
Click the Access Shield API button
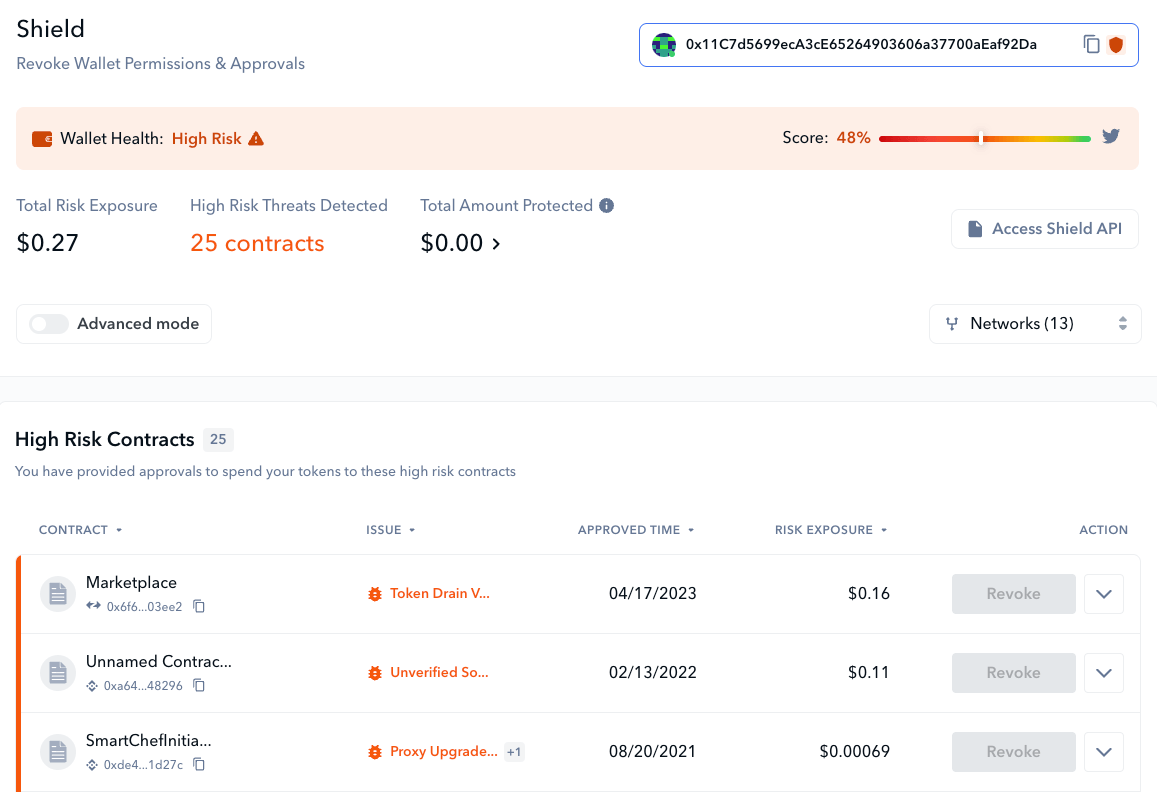[1045, 229]
